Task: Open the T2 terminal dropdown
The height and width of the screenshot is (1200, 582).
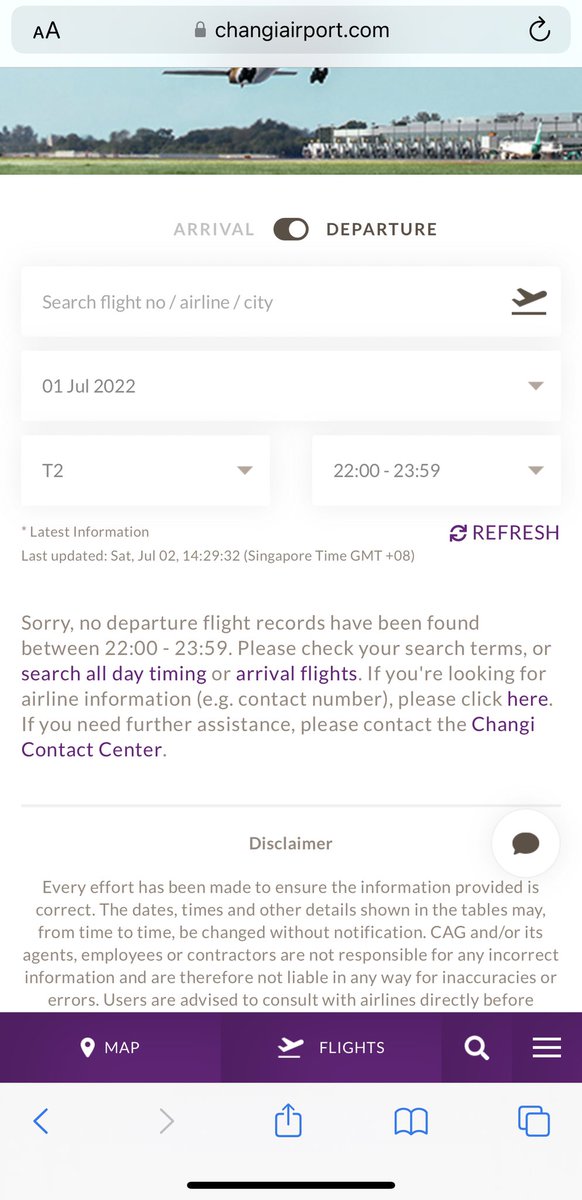Action: pyautogui.click(x=145, y=470)
